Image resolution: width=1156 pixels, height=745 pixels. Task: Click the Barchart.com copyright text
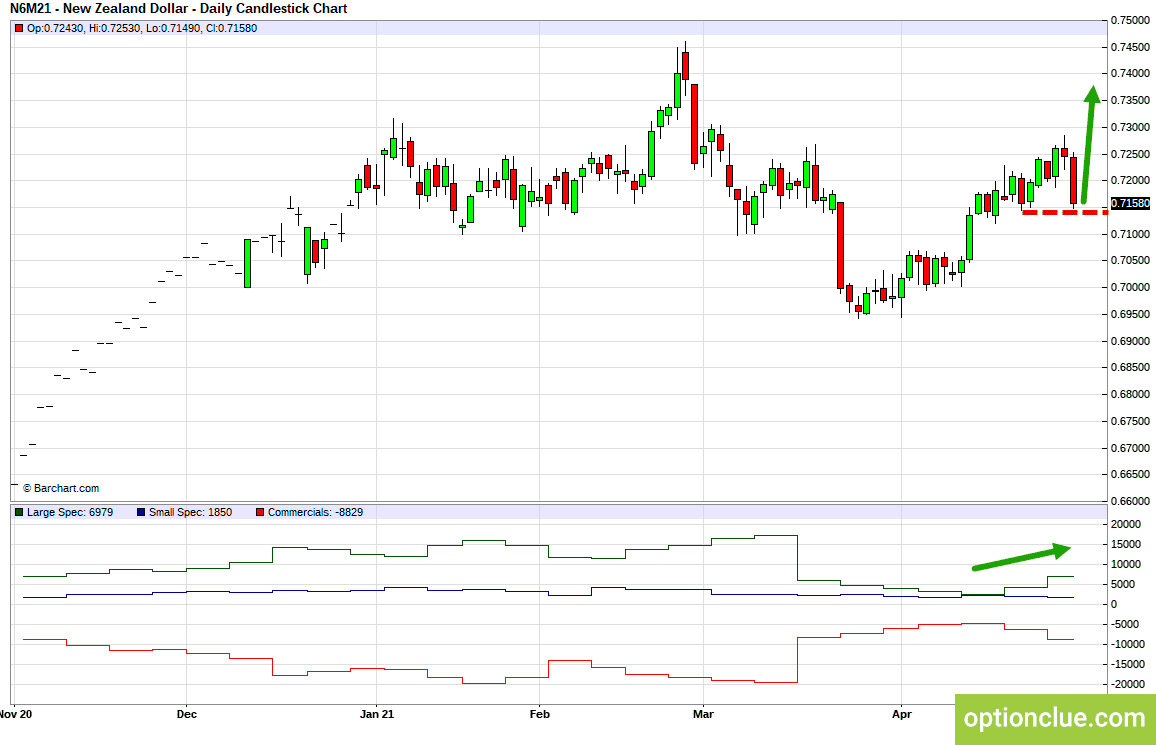pos(61,489)
